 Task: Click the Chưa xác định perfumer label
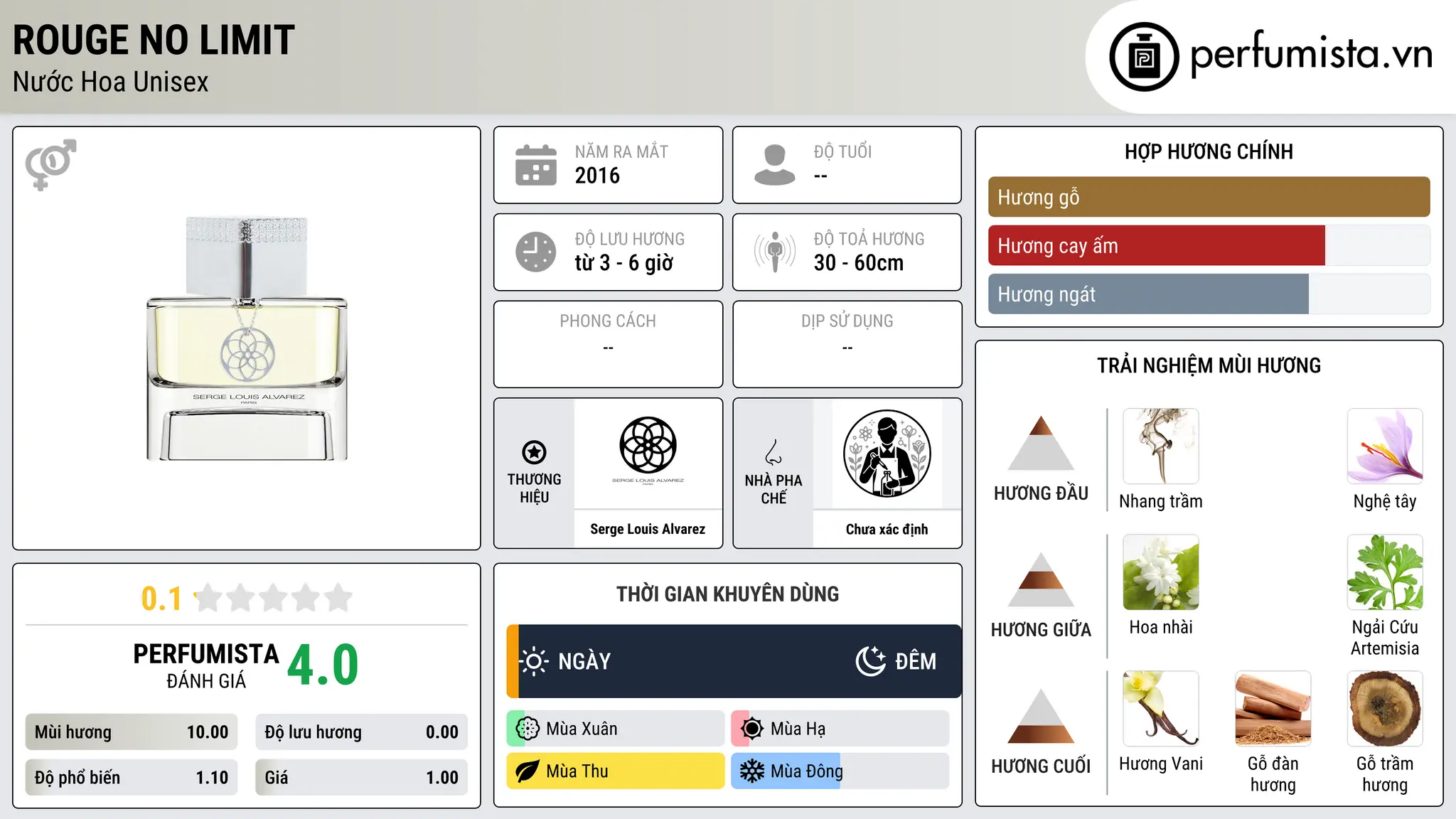pos(887,529)
